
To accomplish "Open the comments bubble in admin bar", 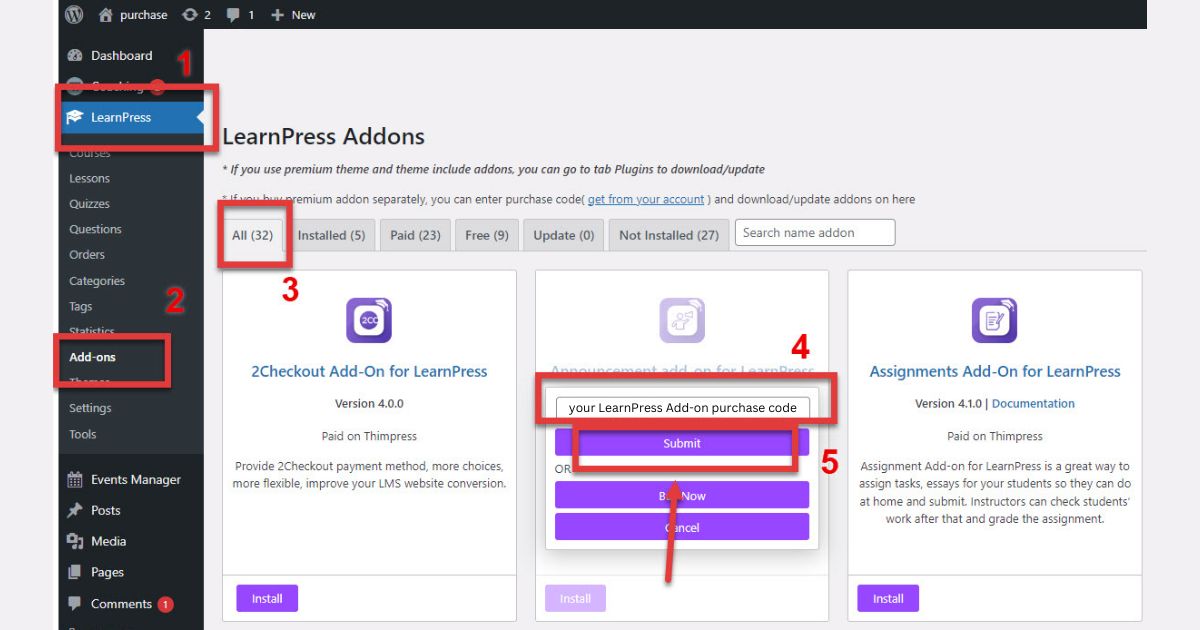I will pos(233,15).
